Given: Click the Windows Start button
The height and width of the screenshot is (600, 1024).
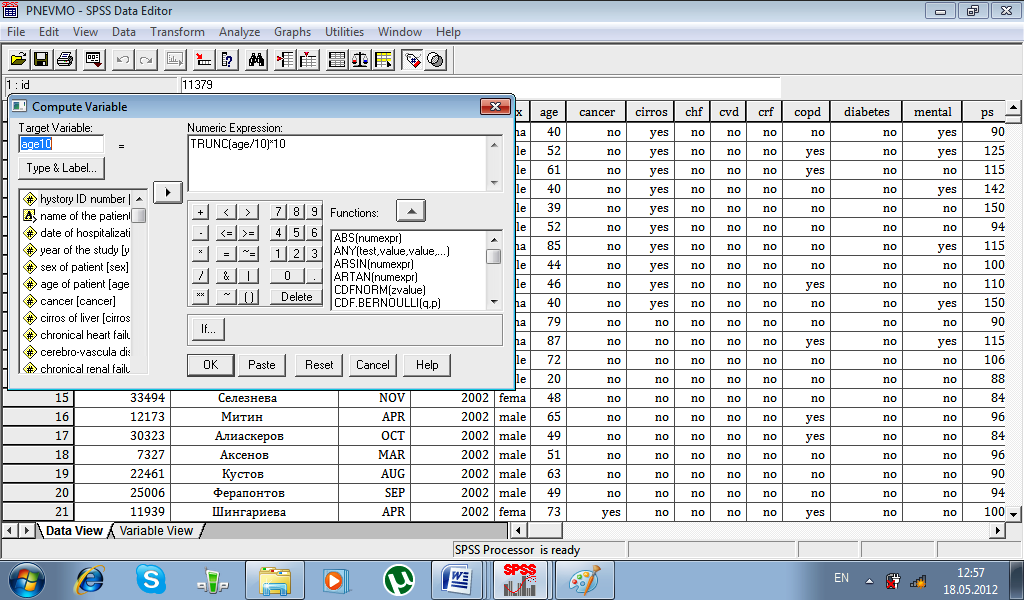Looking at the screenshot, I should (x=27, y=580).
